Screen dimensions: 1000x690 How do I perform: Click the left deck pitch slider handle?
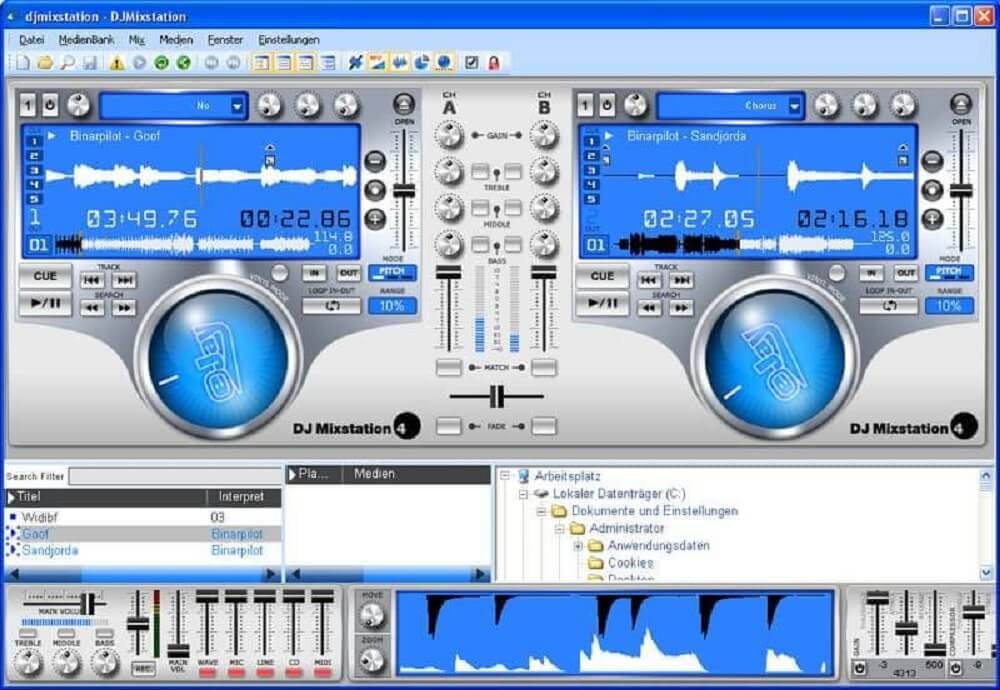click(x=404, y=190)
